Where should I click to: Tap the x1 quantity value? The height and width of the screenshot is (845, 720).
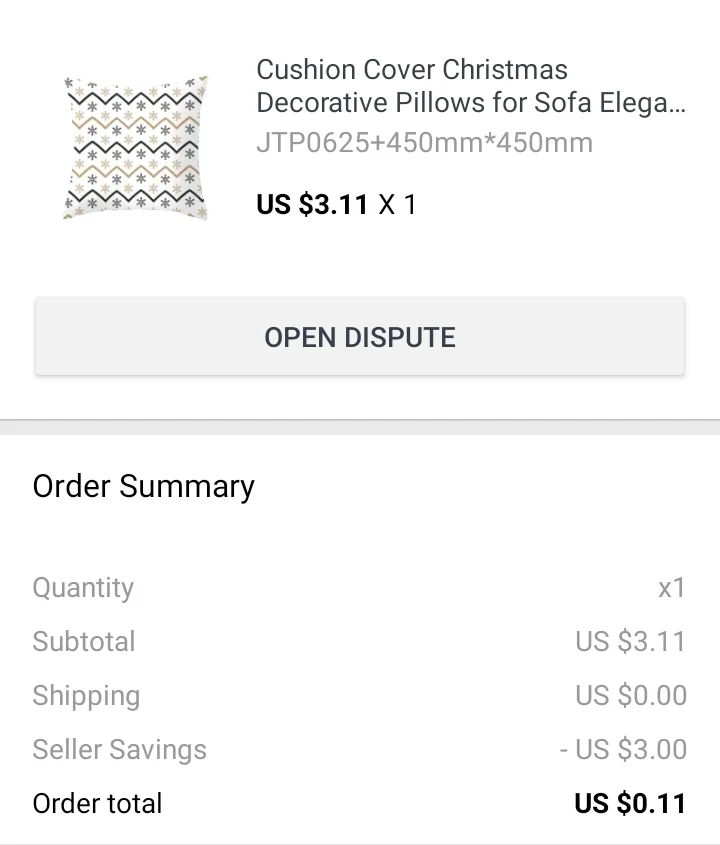pyautogui.click(x=672, y=588)
